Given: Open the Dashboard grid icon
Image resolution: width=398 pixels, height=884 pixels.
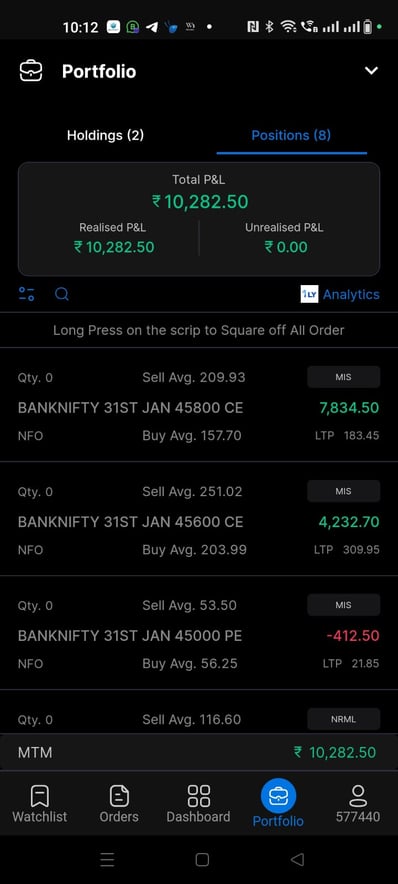Looking at the screenshot, I should [x=198, y=796].
